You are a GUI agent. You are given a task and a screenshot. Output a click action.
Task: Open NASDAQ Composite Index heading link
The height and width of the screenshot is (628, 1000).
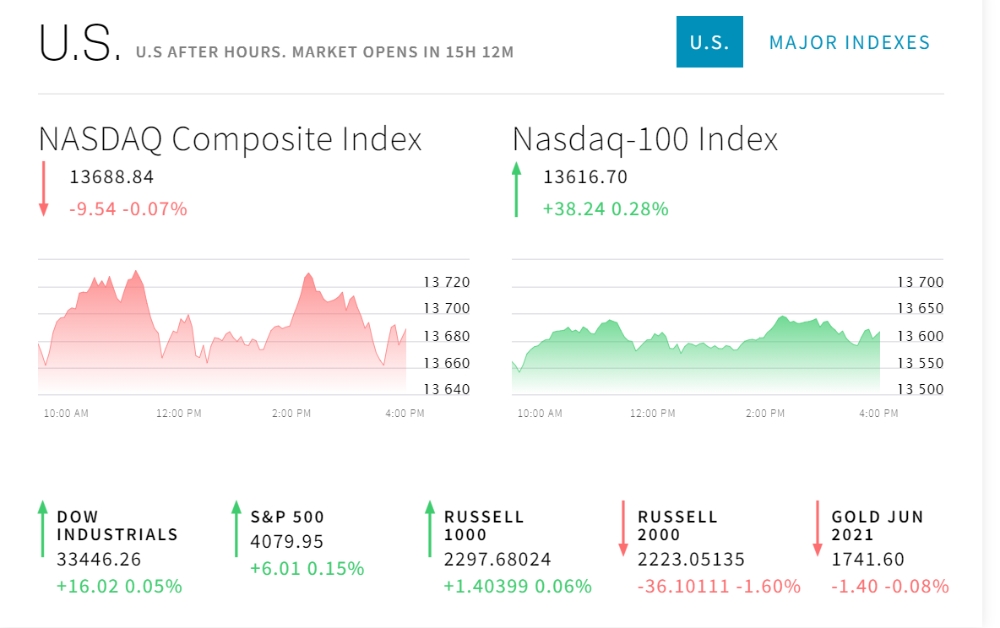(230, 139)
